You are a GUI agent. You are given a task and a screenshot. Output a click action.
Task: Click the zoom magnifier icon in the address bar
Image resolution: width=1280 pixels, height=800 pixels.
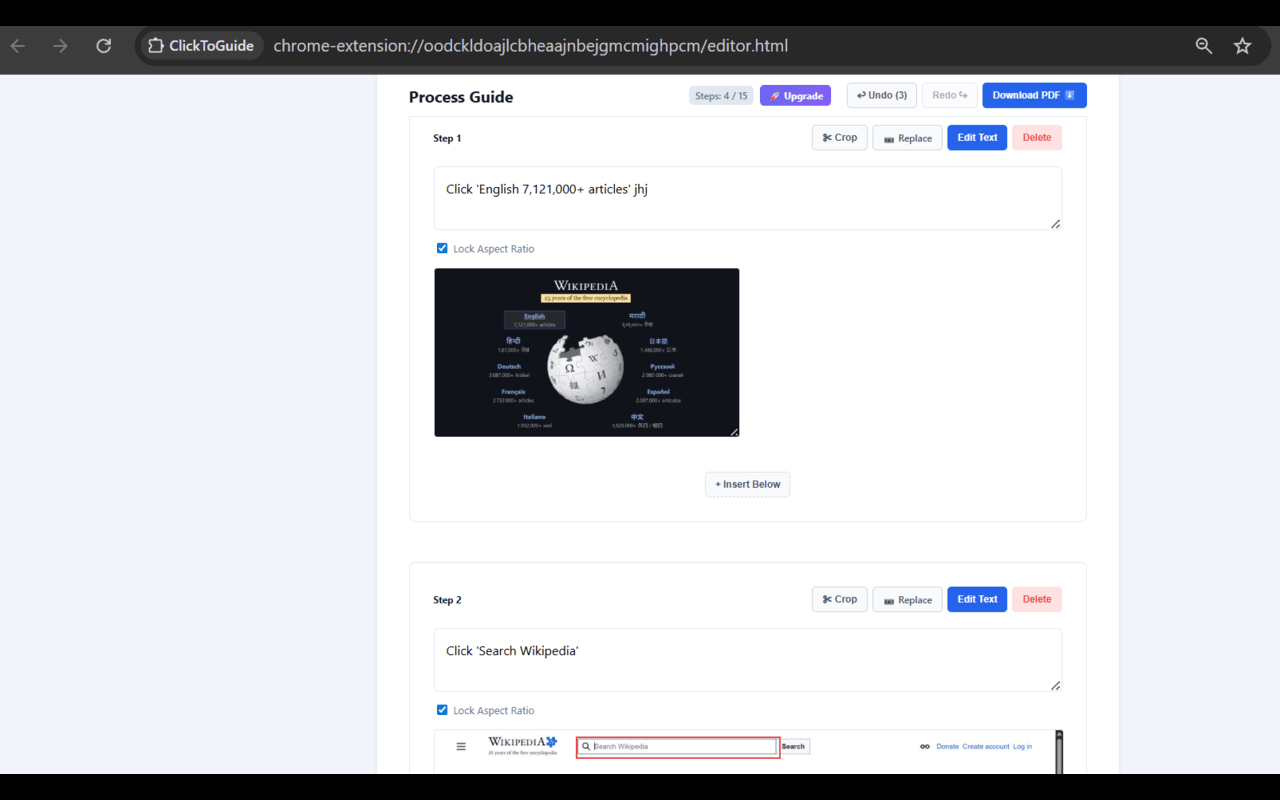1204,45
